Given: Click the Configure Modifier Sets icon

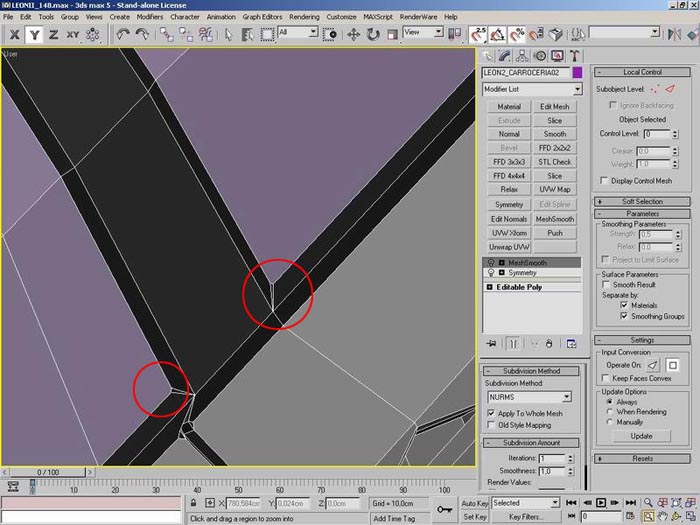Looking at the screenshot, I should click(x=571, y=342).
